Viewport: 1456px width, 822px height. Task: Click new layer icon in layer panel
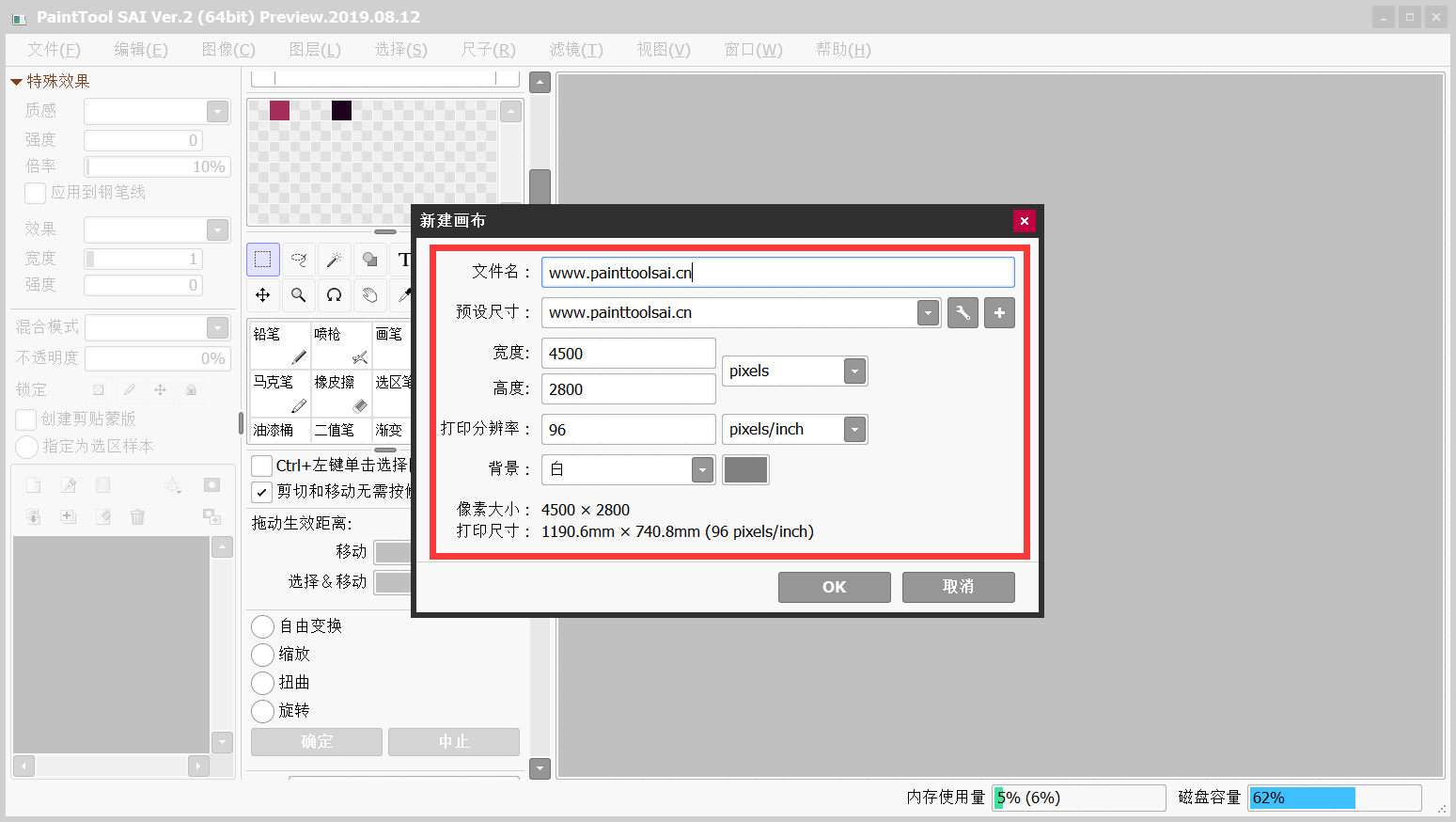coord(34,485)
